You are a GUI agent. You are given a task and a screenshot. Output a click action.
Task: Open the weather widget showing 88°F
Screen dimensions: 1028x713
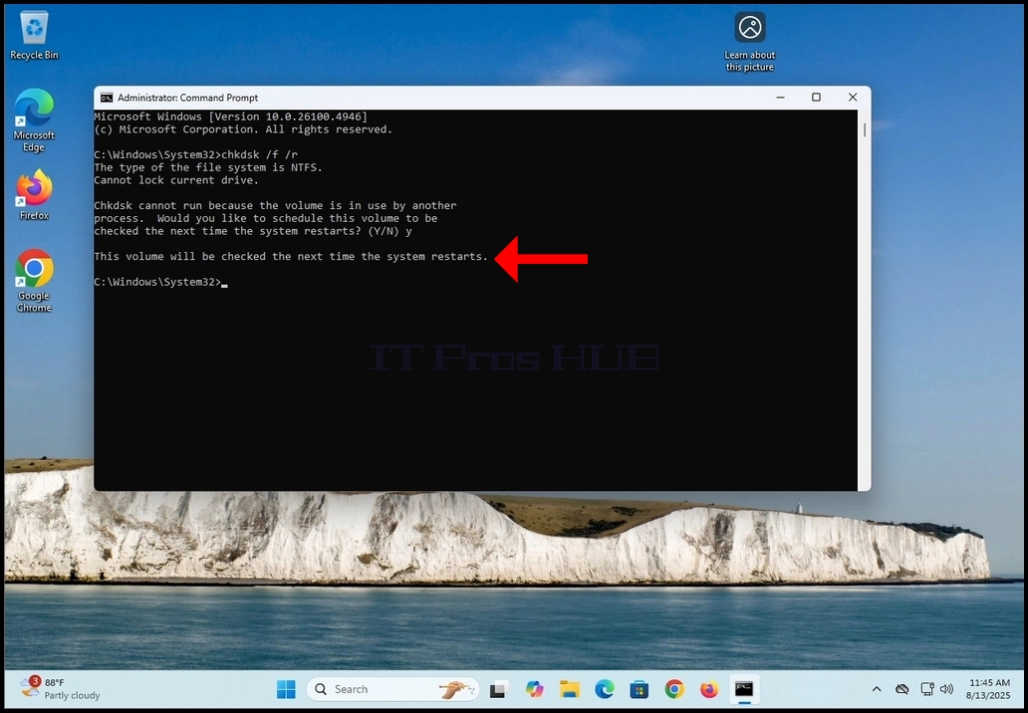click(x=60, y=689)
